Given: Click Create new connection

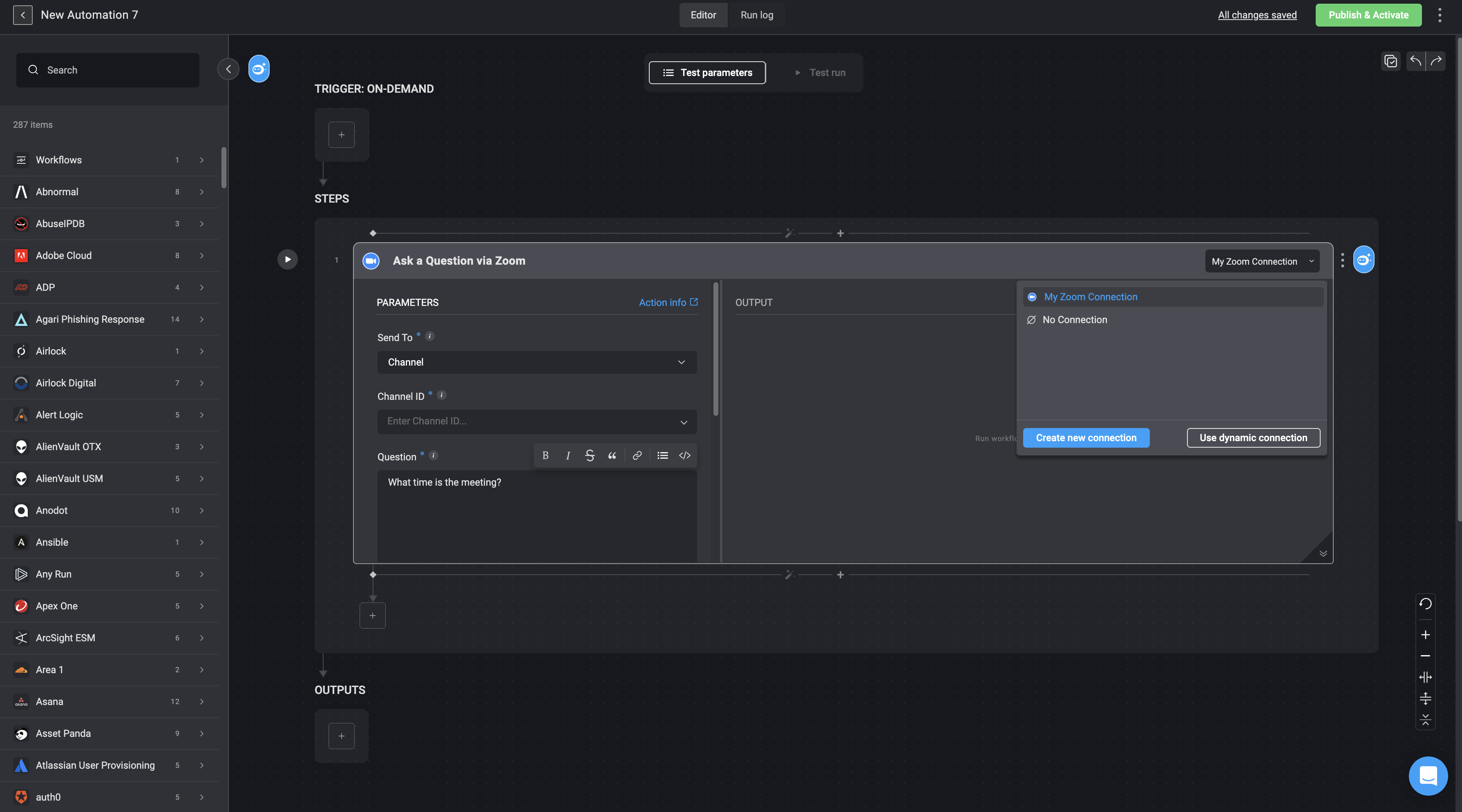Looking at the screenshot, I should (x=1086, y=437).
